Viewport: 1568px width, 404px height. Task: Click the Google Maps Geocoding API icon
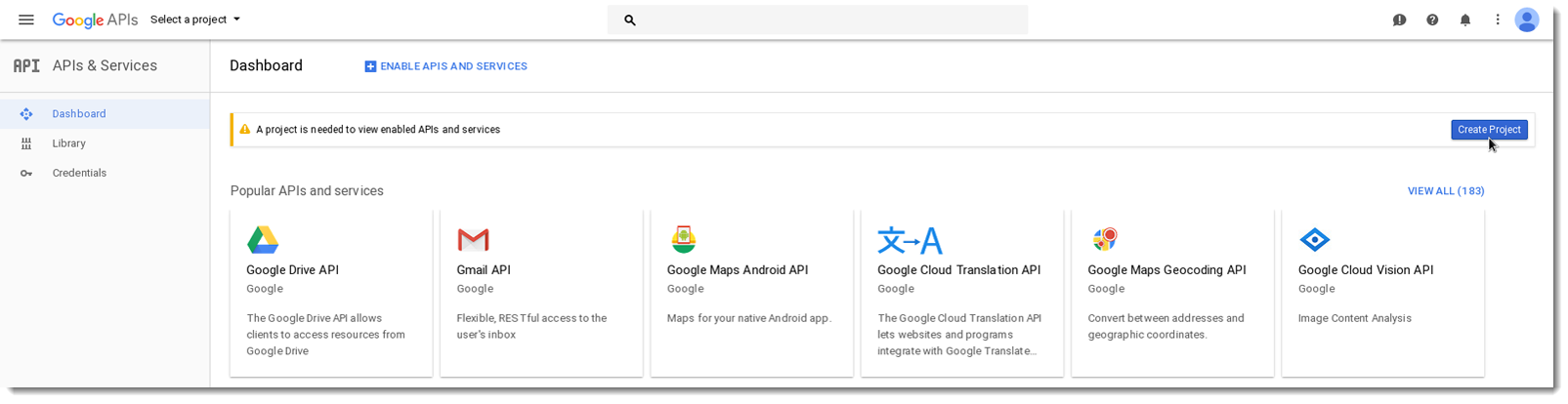1105,240
